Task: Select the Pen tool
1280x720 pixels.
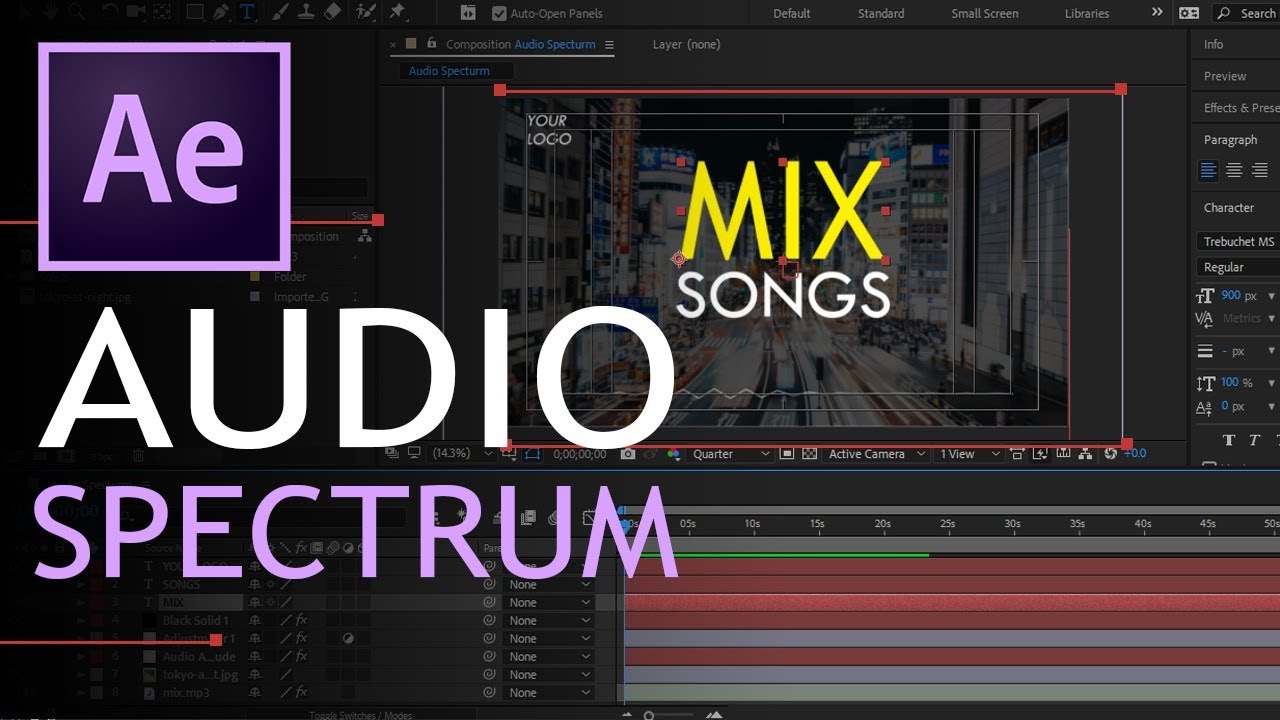Action: pyautogui.click(x=221, y=13)
